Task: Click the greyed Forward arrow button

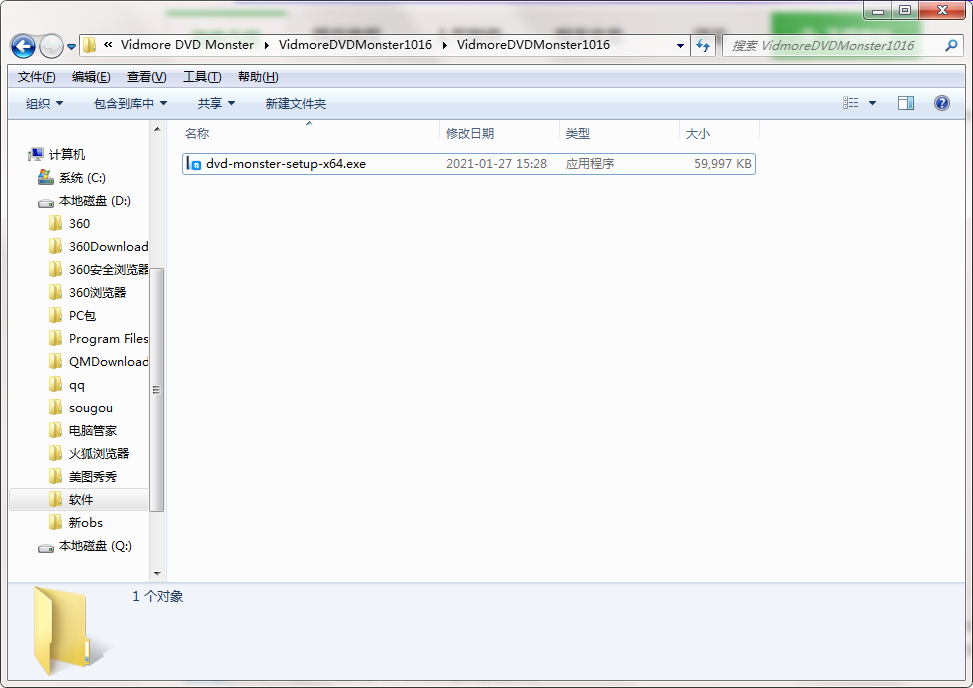Action: coord(51,46)
